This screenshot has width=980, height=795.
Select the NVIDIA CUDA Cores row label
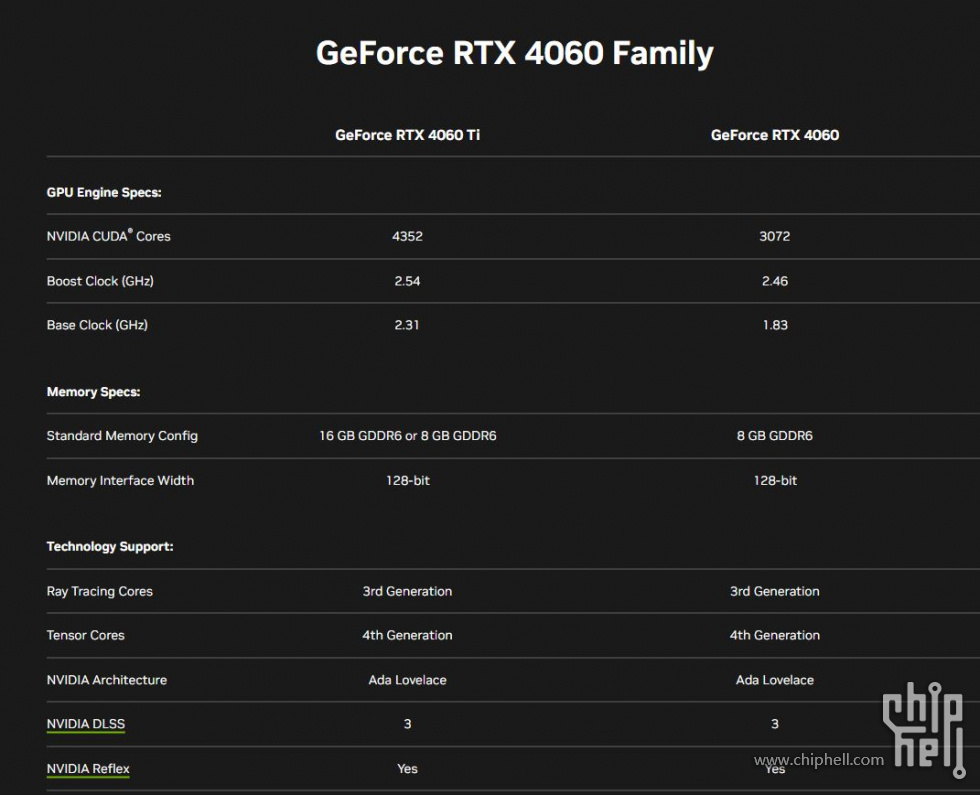108,236
